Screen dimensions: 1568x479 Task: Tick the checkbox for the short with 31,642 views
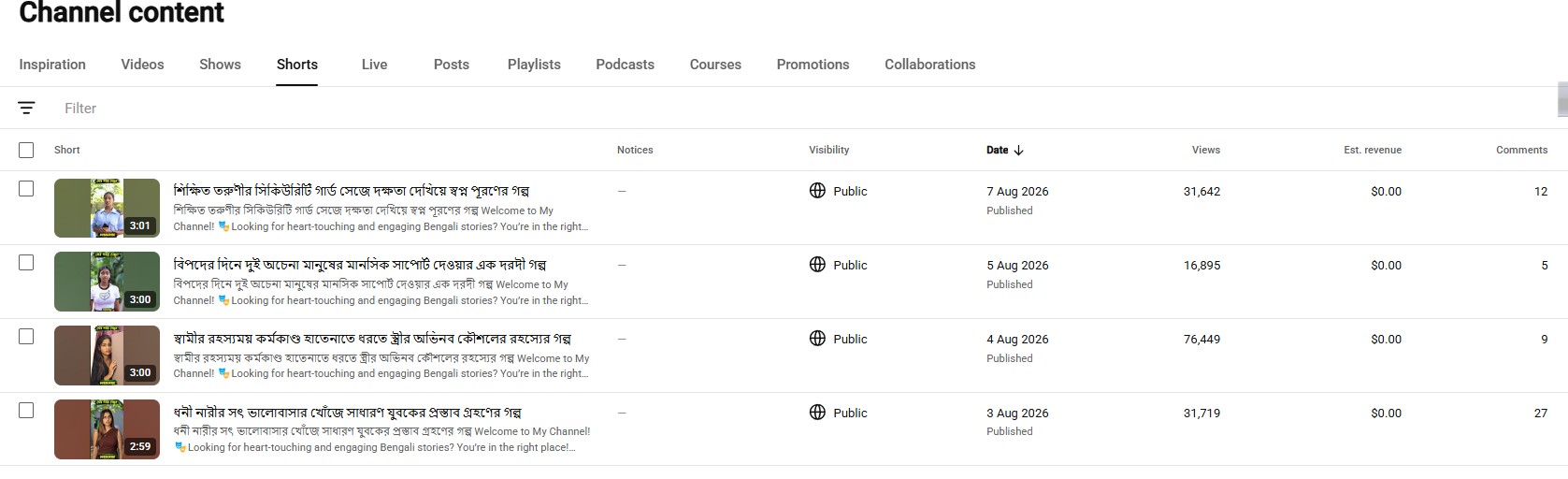[26, 189]
